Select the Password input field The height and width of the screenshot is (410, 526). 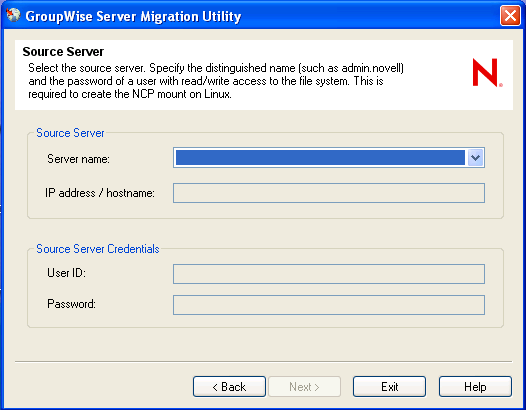(x=329, y=305)
